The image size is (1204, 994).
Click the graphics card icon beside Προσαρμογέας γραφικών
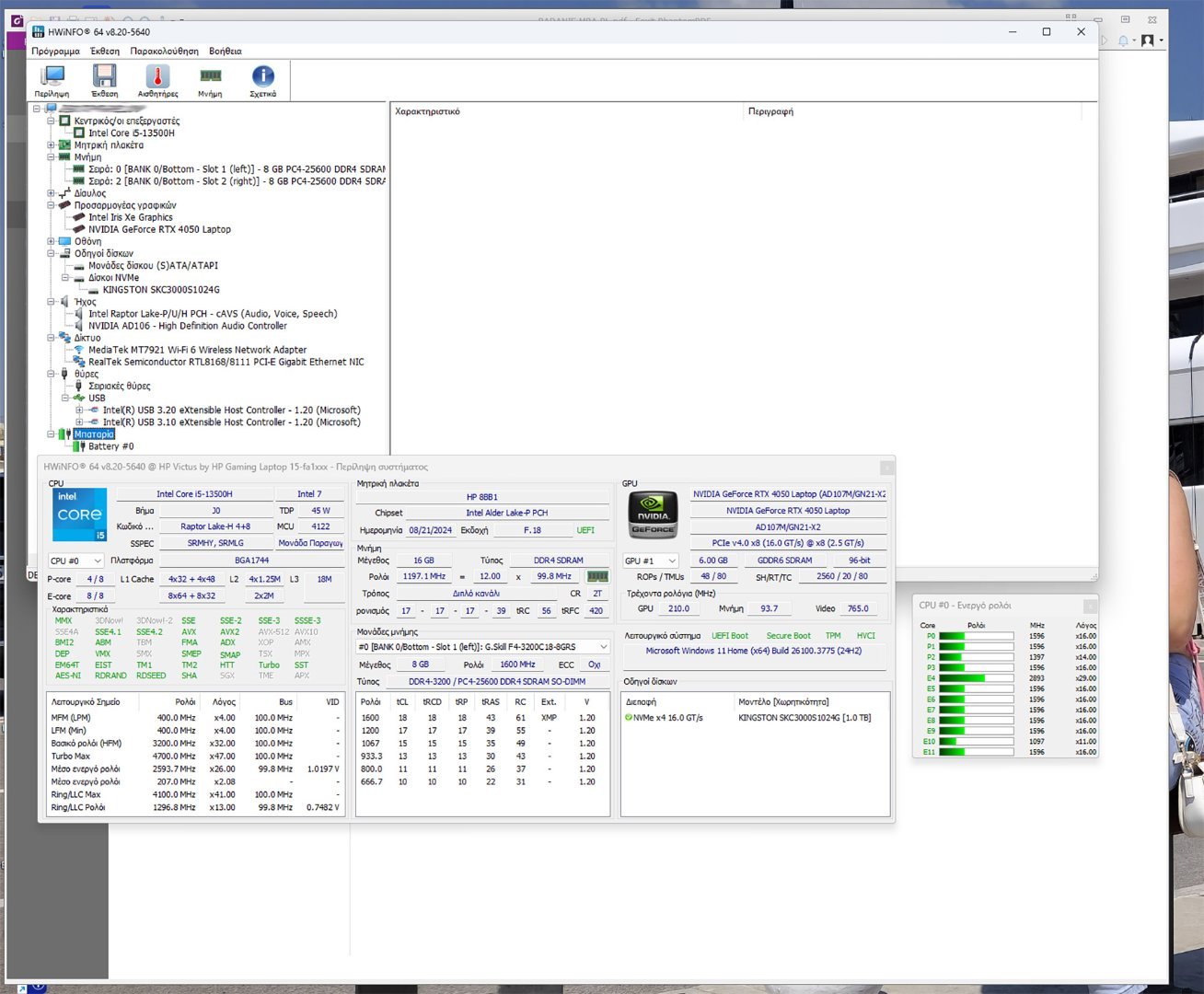point(64,205)
